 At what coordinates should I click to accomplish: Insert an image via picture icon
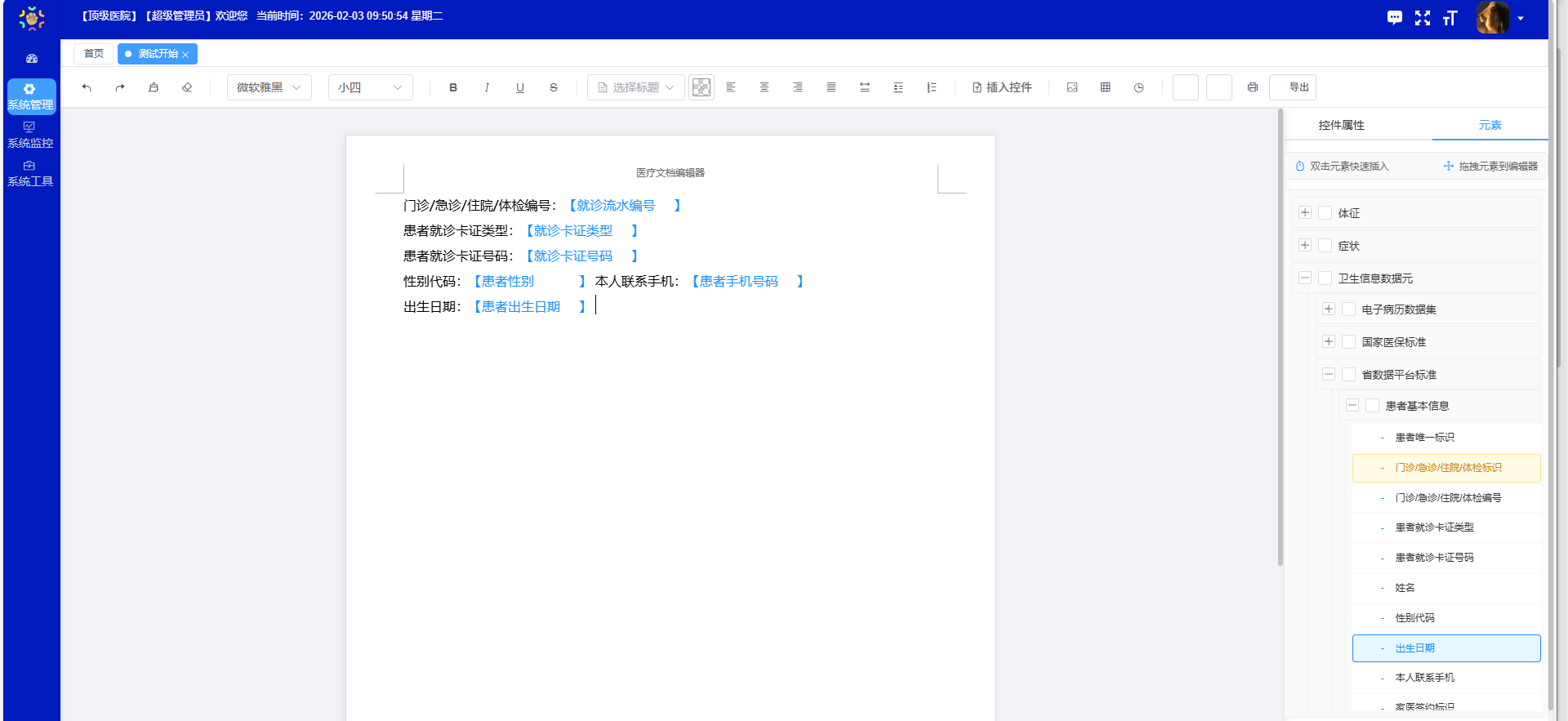(x=1072, y=87)
